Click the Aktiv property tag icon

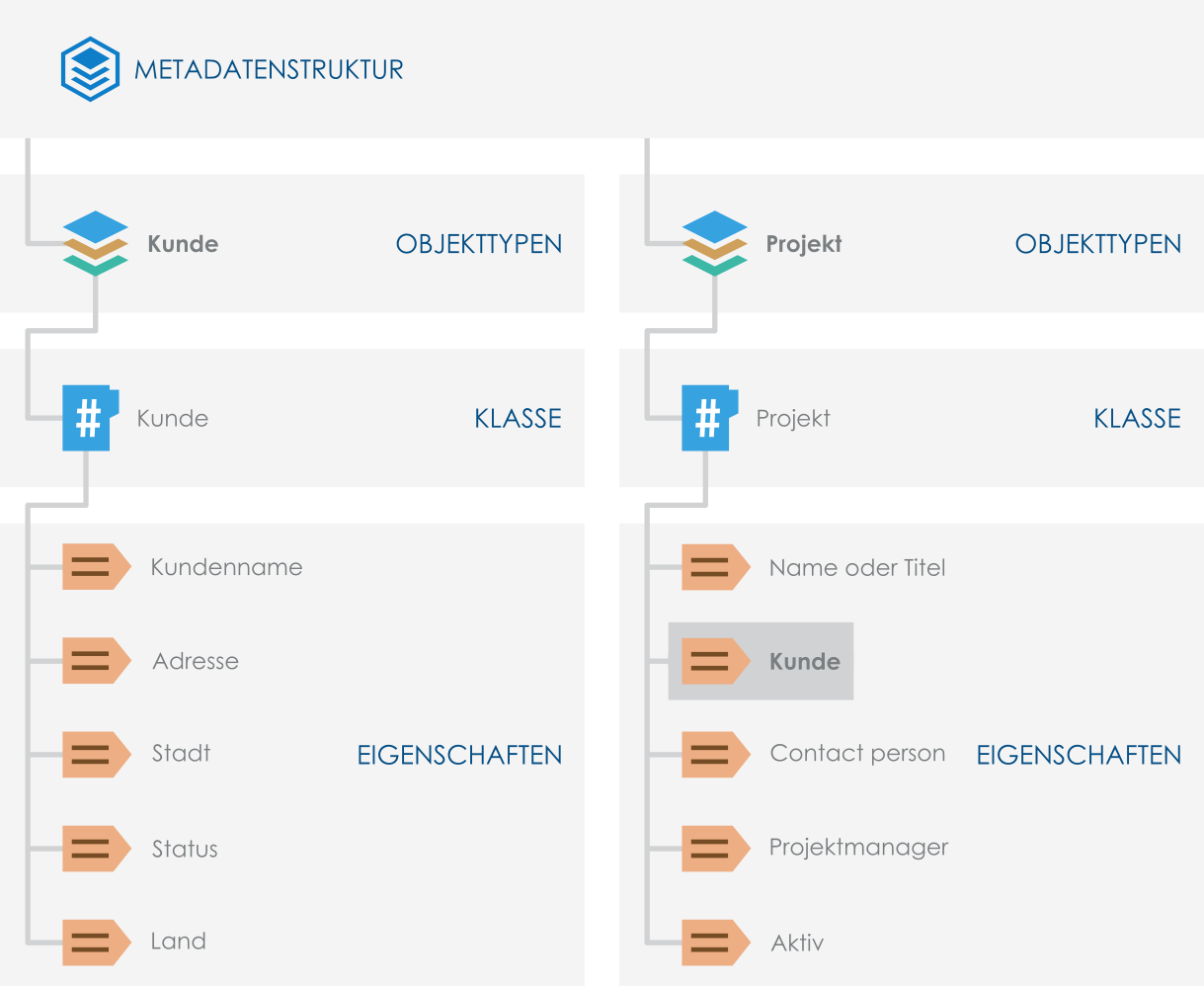click(x=714, y=943)
